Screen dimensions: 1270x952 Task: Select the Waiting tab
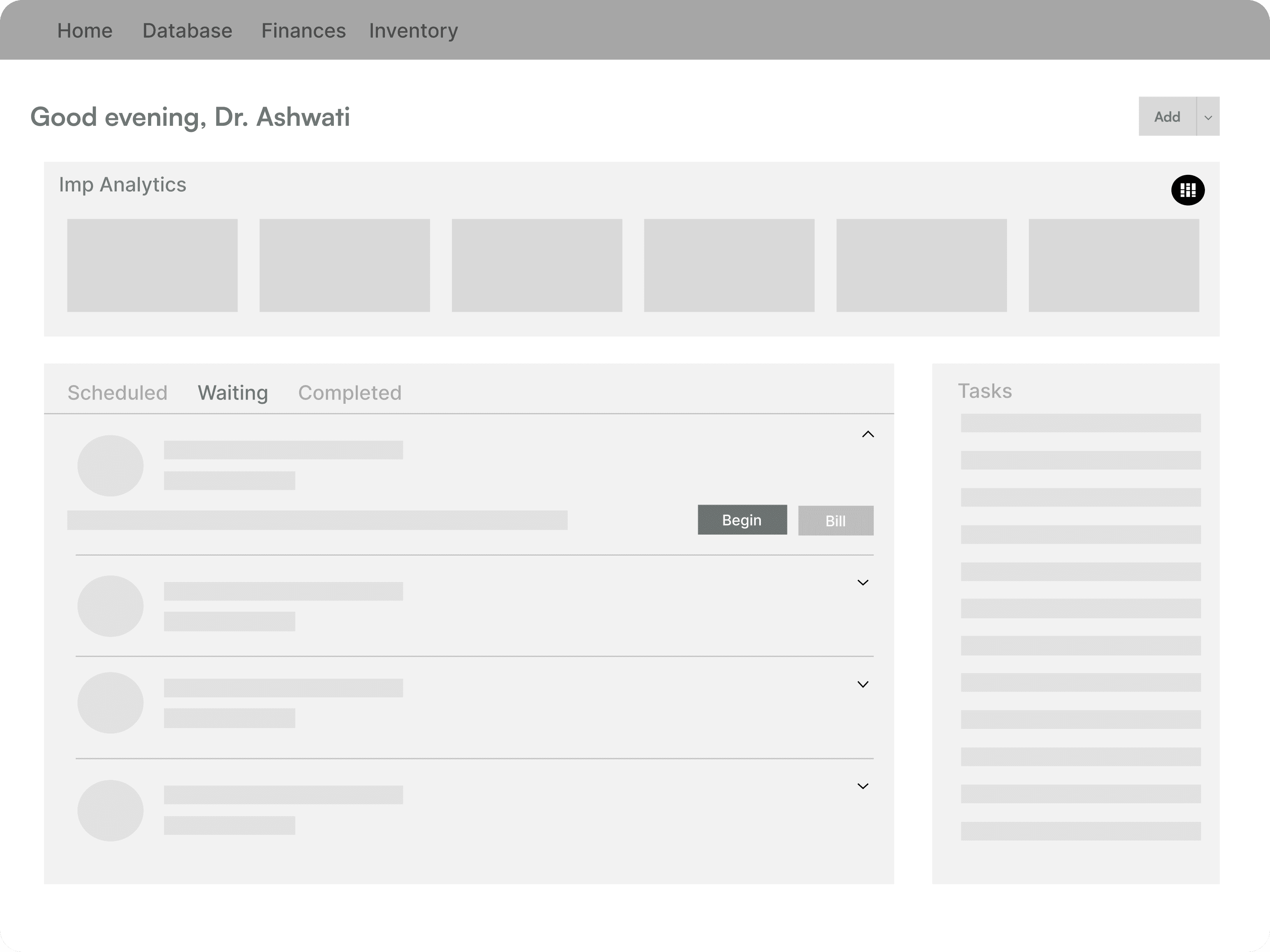(x=233, y=393)
